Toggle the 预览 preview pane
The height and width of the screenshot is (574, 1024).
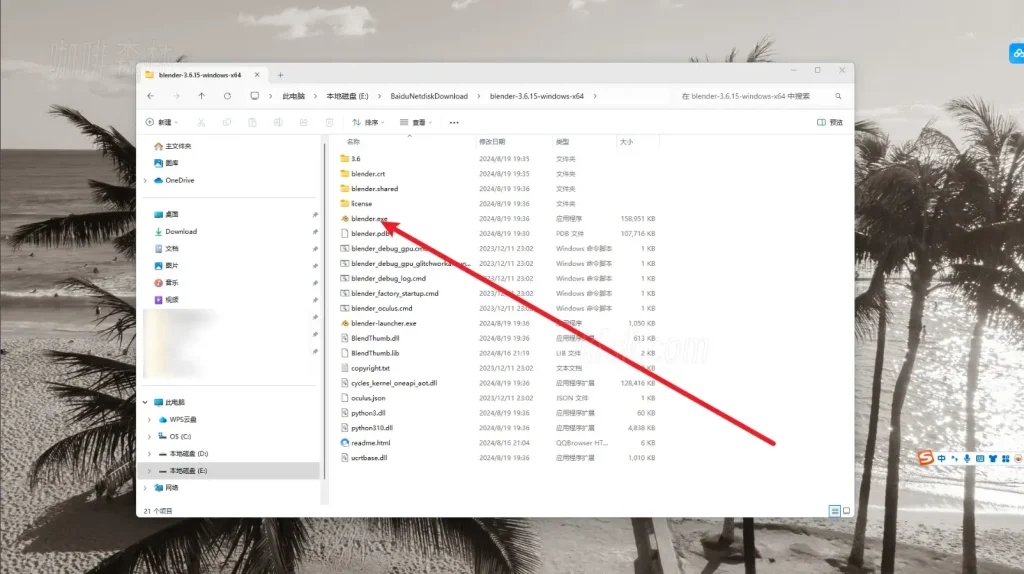(828, 122)
